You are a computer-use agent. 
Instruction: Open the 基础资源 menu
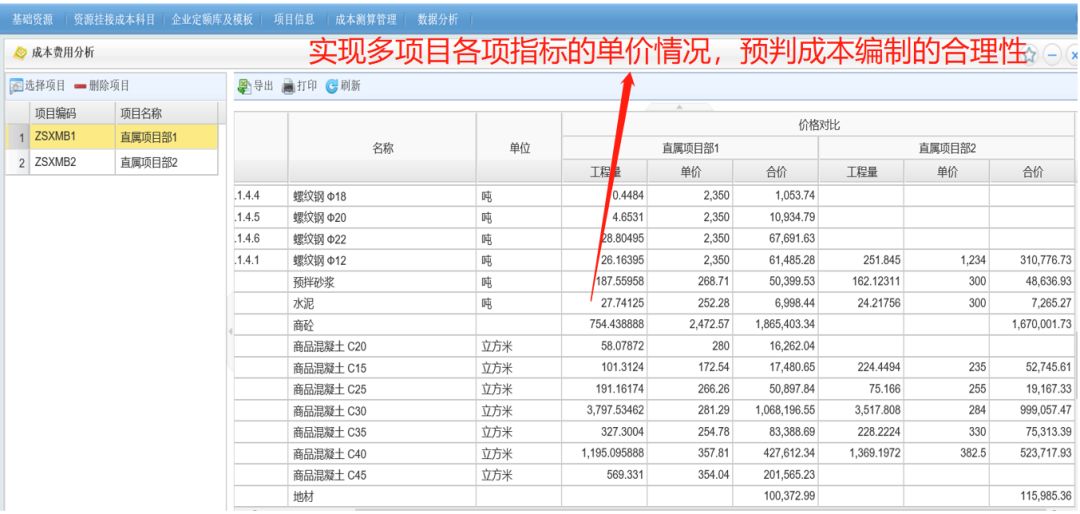[32, 18]
